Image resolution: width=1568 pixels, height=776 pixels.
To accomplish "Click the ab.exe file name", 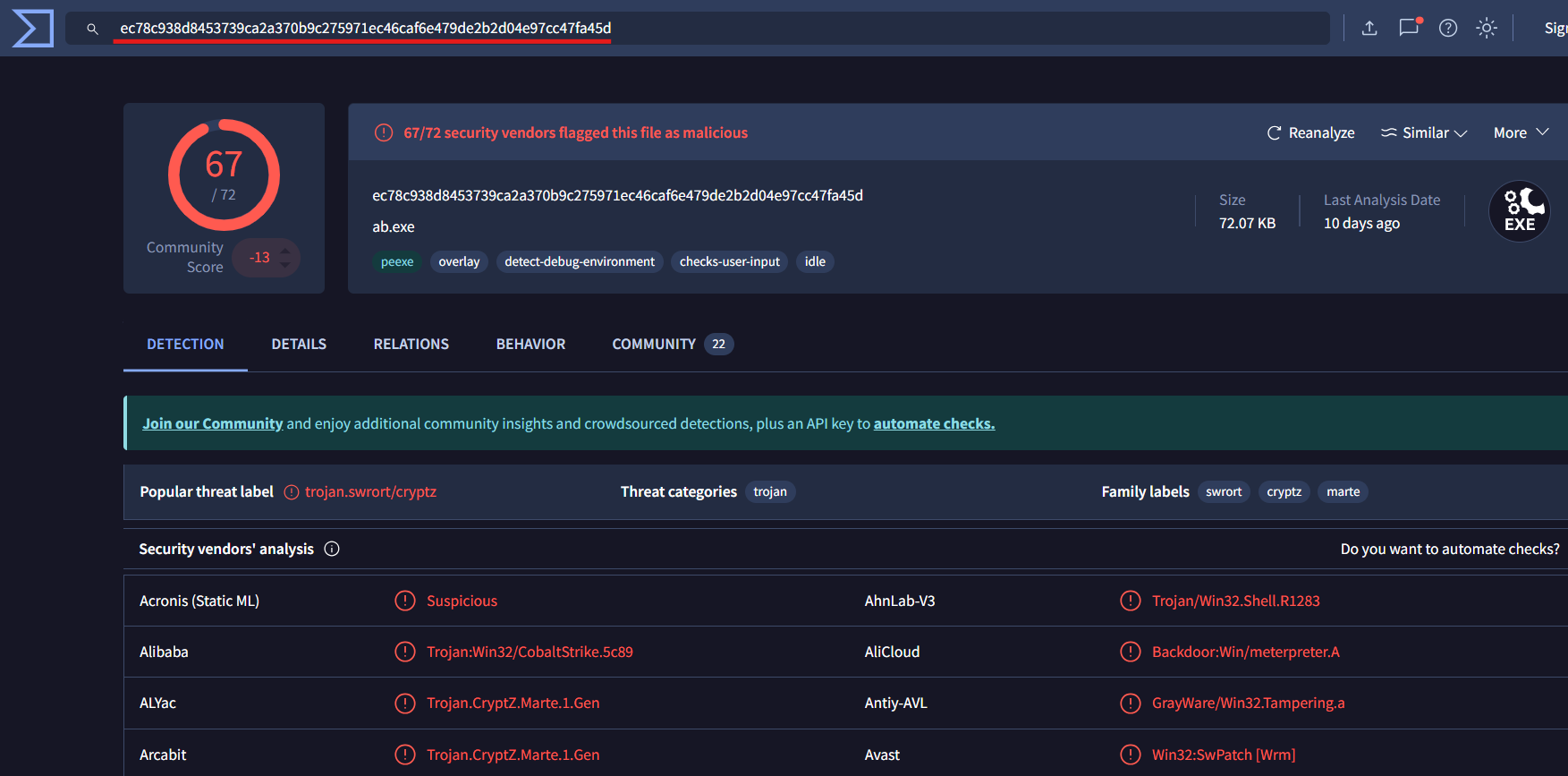I will pos(394,226).
